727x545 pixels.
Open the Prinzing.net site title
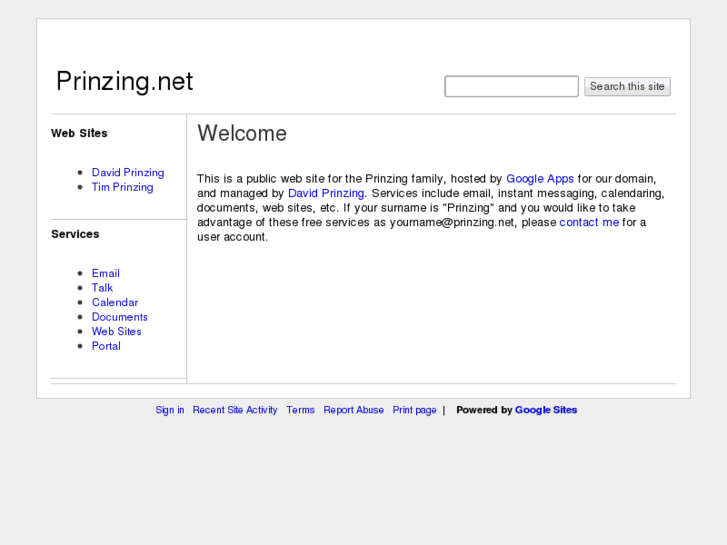coord(124,81)
